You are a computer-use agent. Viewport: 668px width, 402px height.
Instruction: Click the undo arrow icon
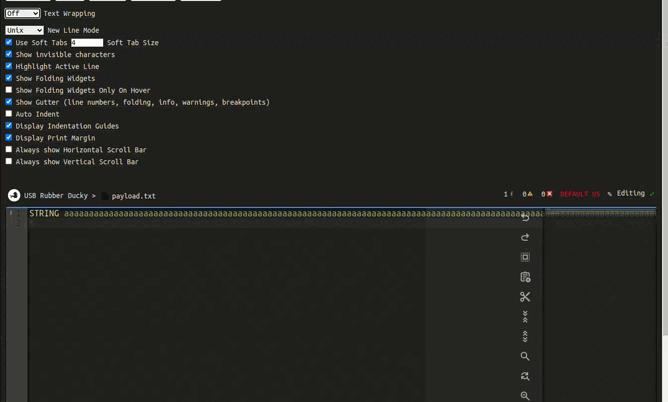coord(525,217)
